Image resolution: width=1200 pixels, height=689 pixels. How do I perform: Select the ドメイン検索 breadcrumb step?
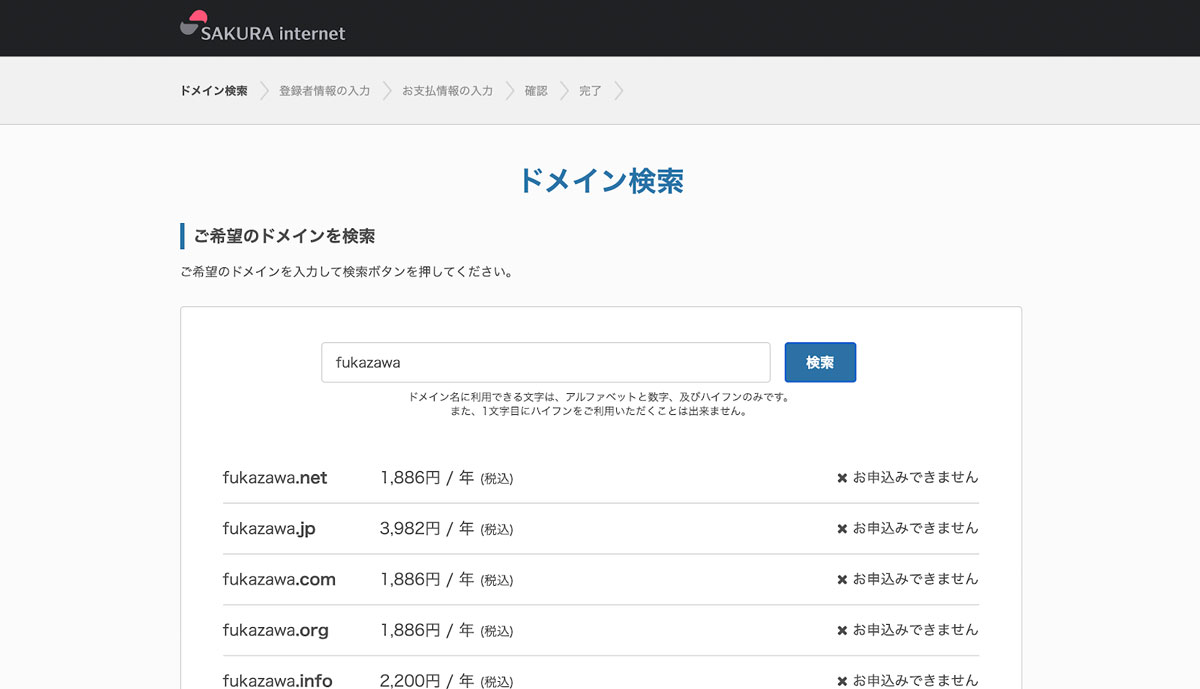(x=214, y=91)
